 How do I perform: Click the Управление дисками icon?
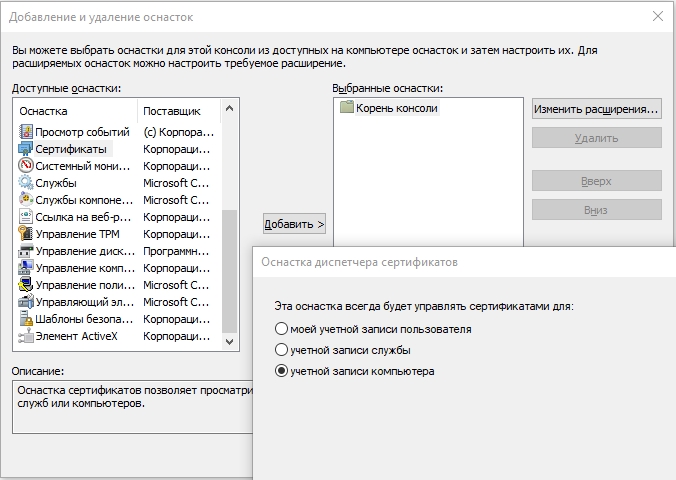click(x=26, y=251)
